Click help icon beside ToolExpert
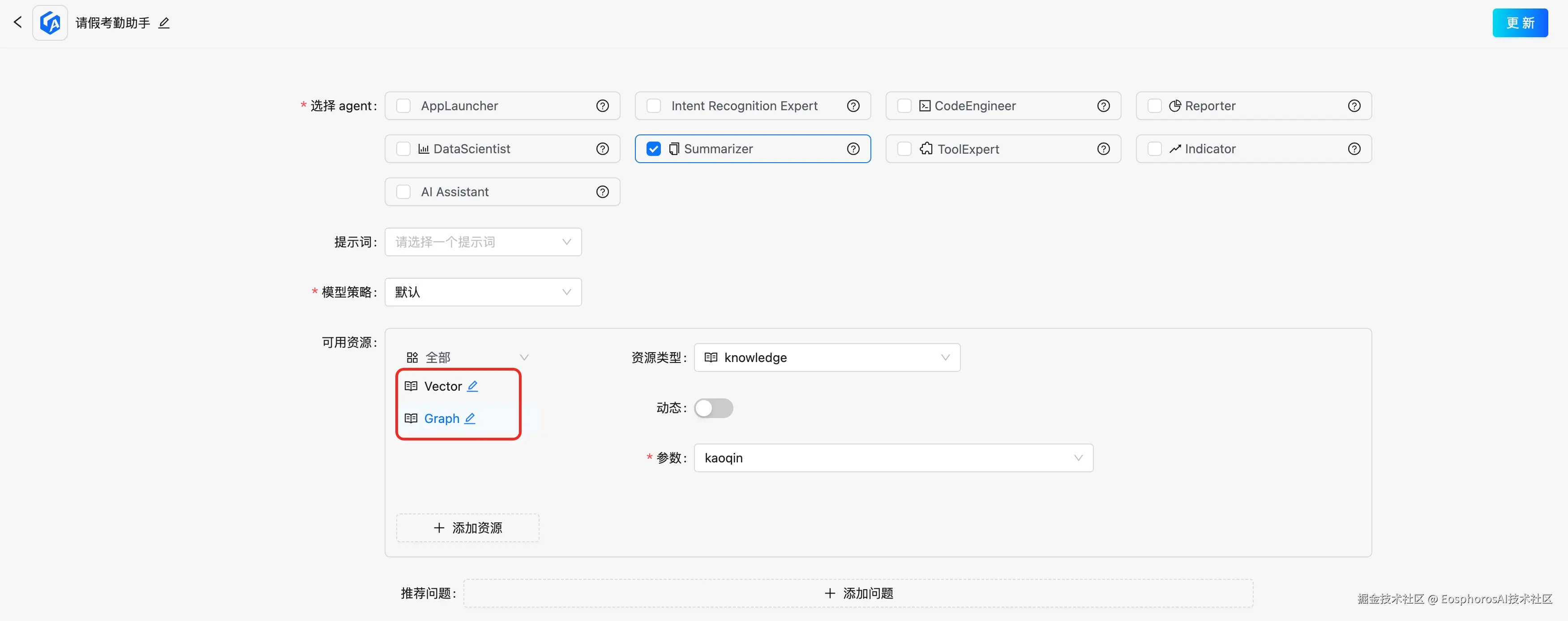1568x621 pixels. [x=1103, y=149]
